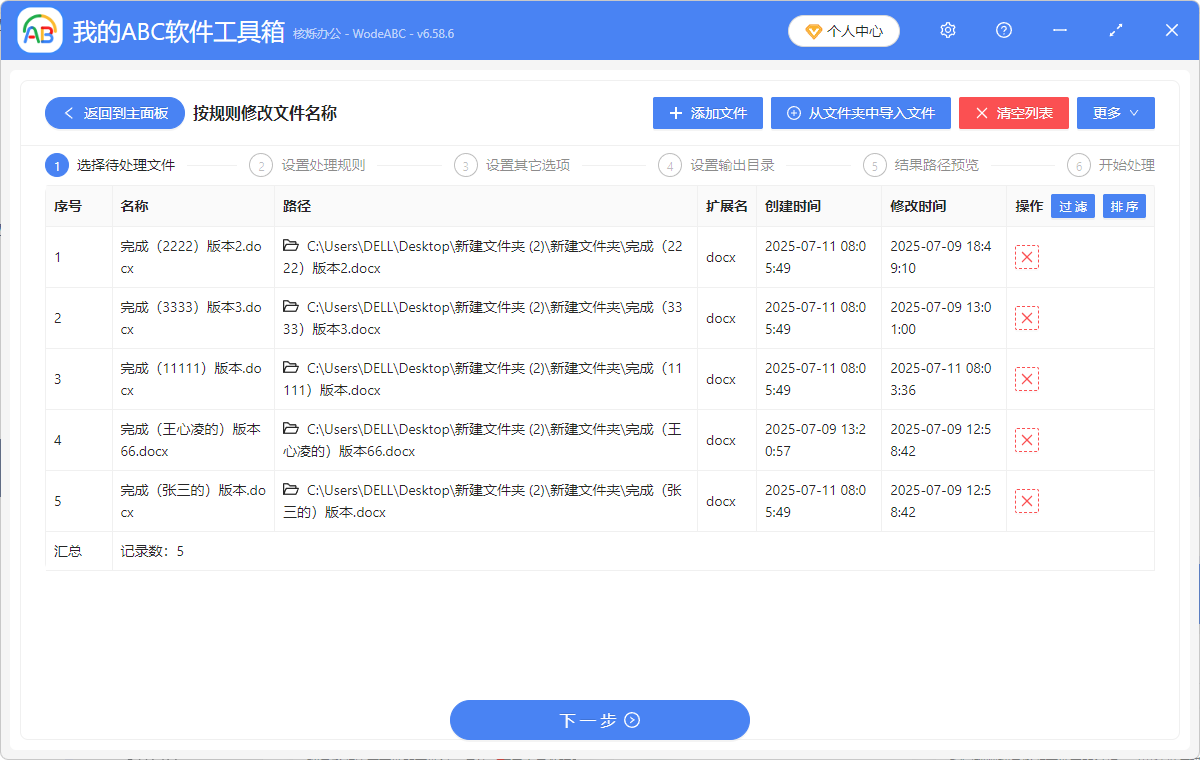The image size is (1200, 760).
Task: Click the WodeABC app logo icon
Action: coord(38,30)
